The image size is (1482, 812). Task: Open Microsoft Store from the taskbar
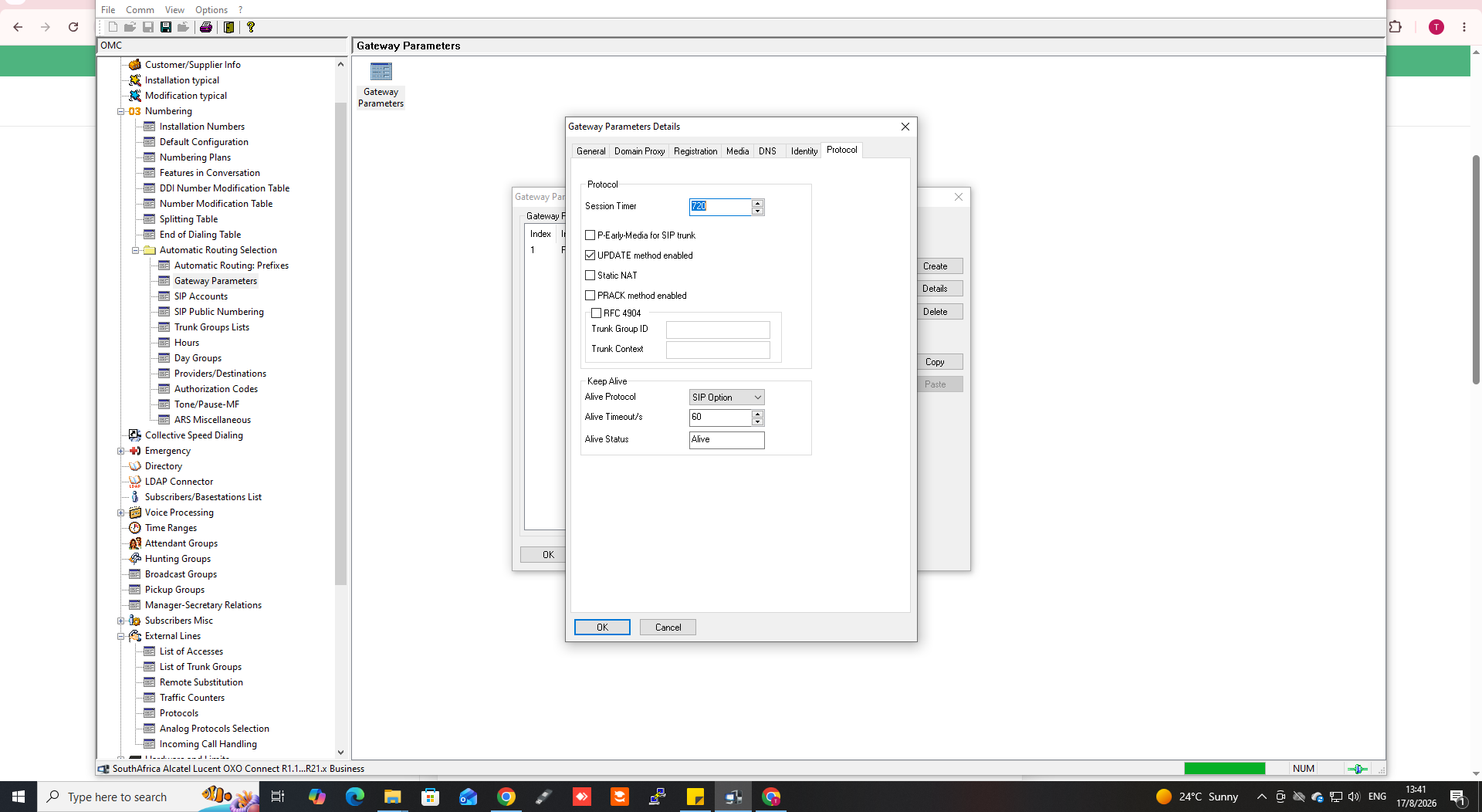click(430, 797)
